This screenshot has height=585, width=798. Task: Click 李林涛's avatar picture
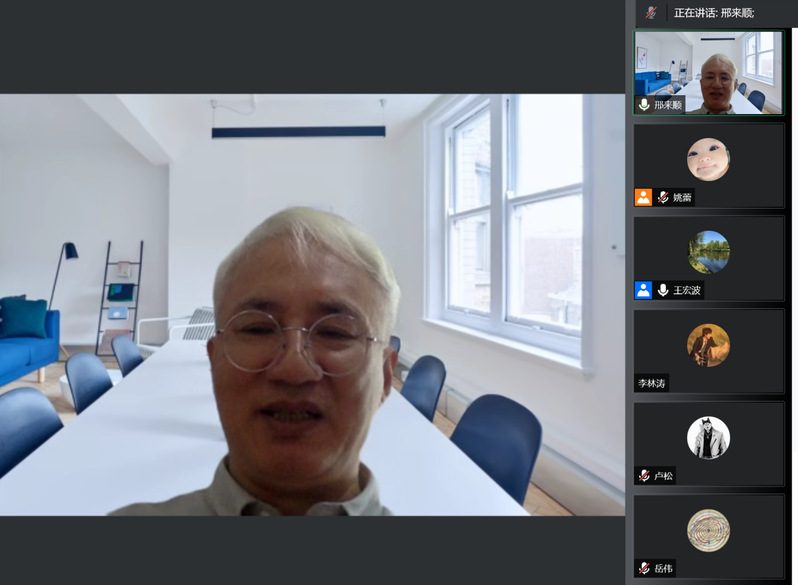tap(708, 345)
